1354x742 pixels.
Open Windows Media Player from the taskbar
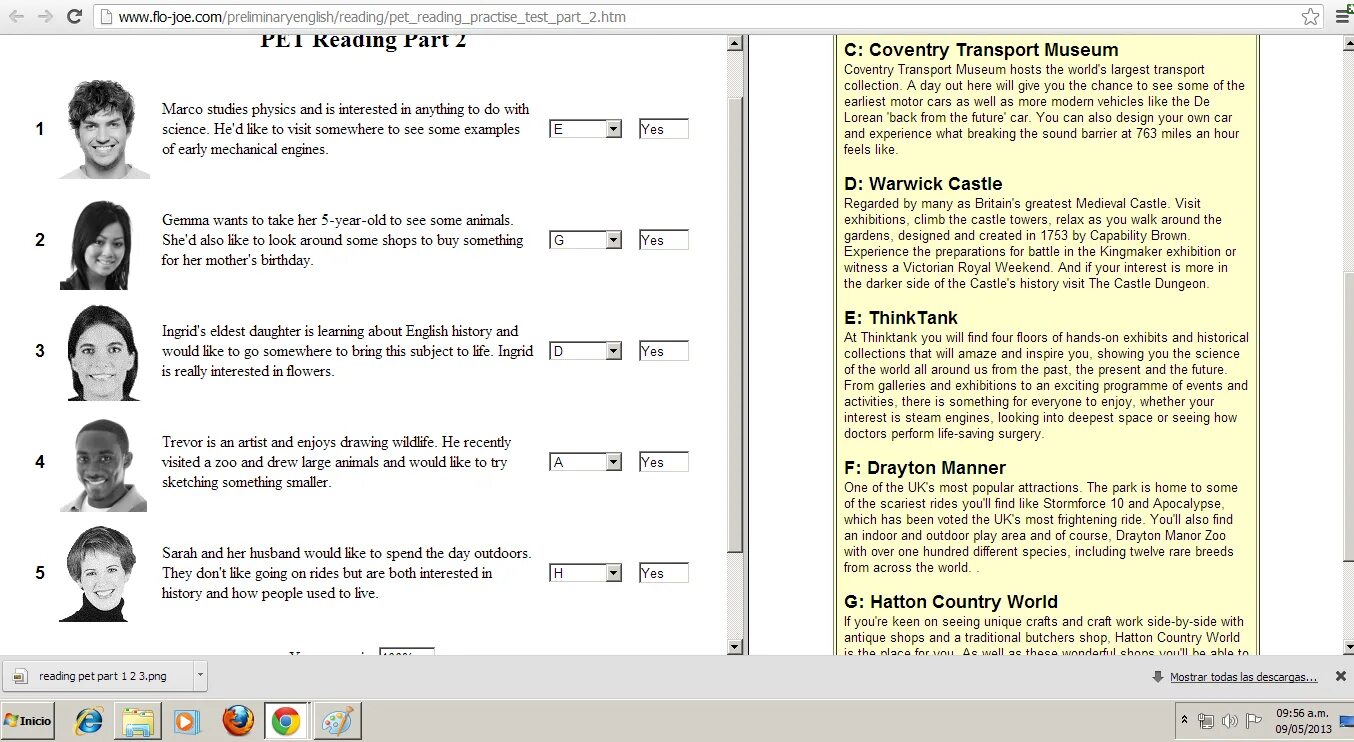pos(186,720)
